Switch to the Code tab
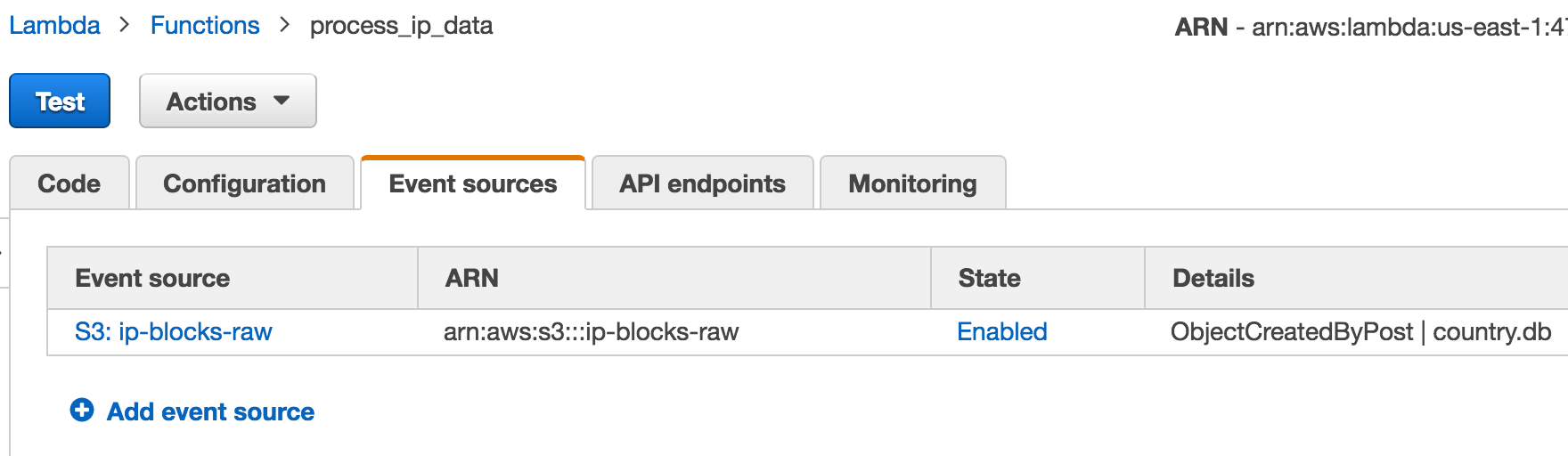 (69, 183)
